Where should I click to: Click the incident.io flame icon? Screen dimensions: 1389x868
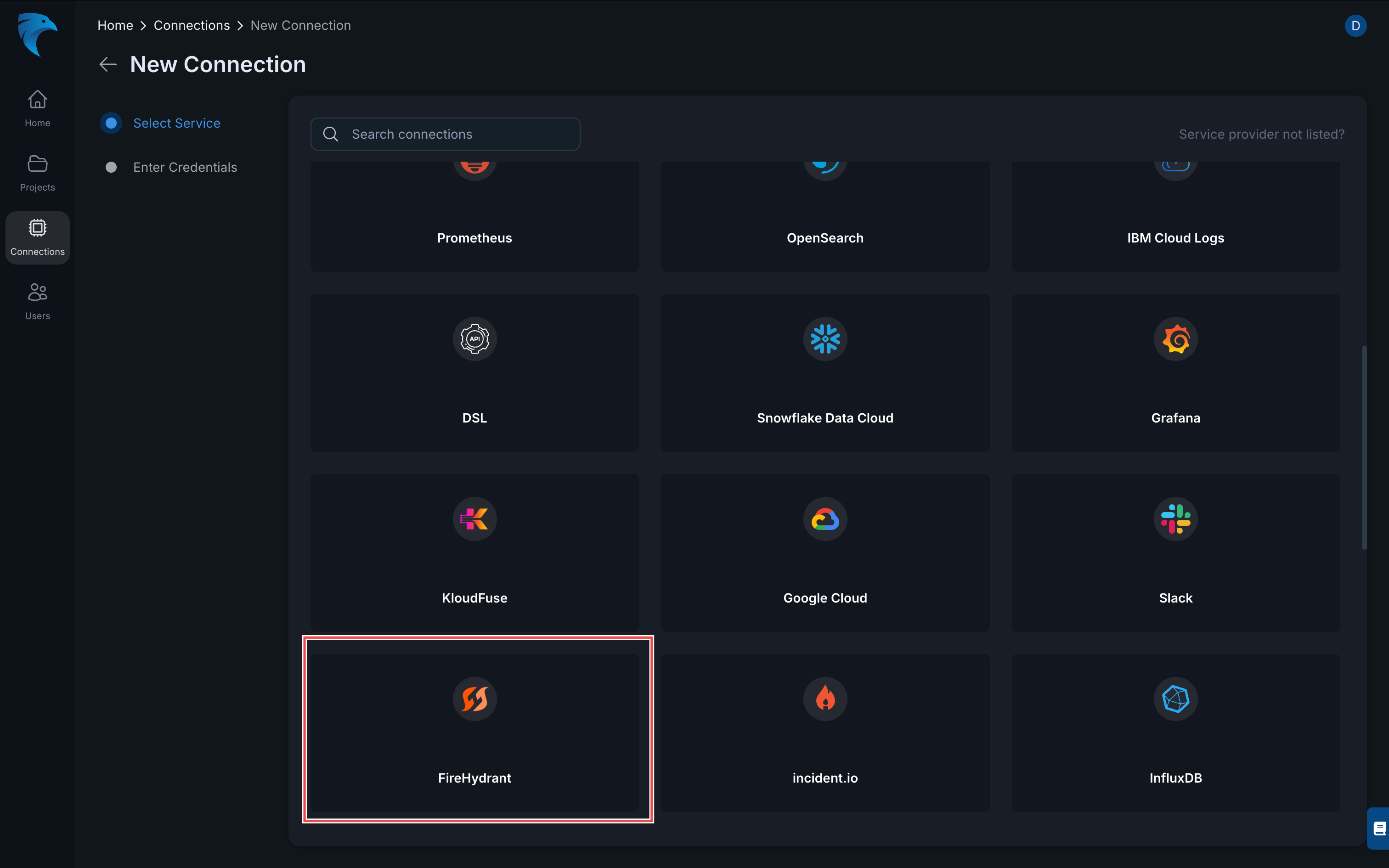coord(825,699)
